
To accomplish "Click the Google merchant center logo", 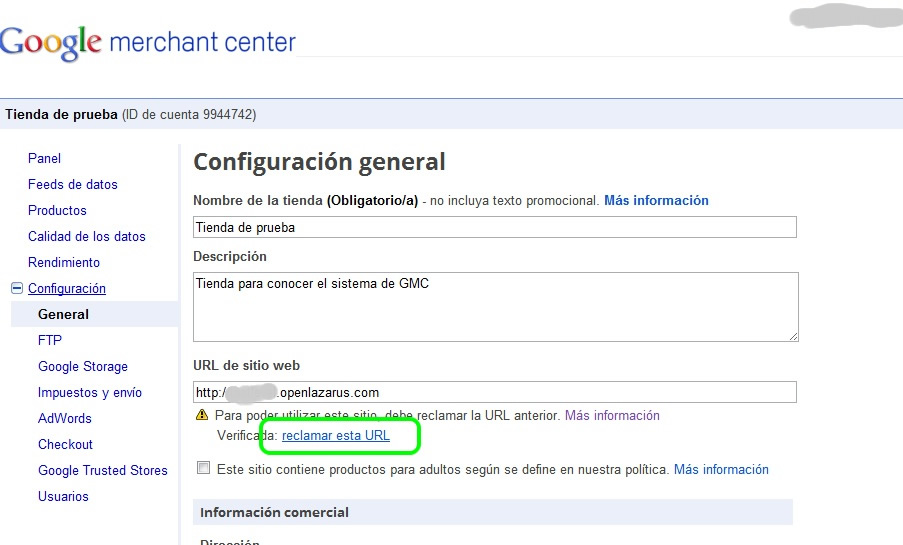I will [x=148, y=42].
